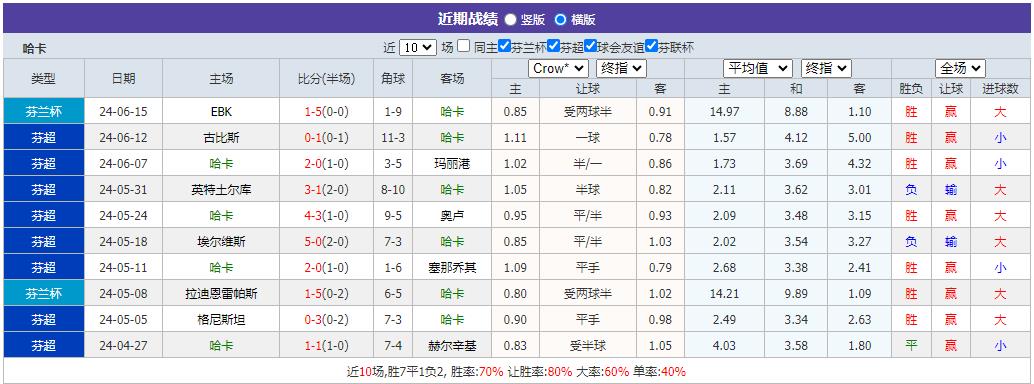The image size is (1034, 384).
Task: Click the 近期战绩 title
Action: 468,19
